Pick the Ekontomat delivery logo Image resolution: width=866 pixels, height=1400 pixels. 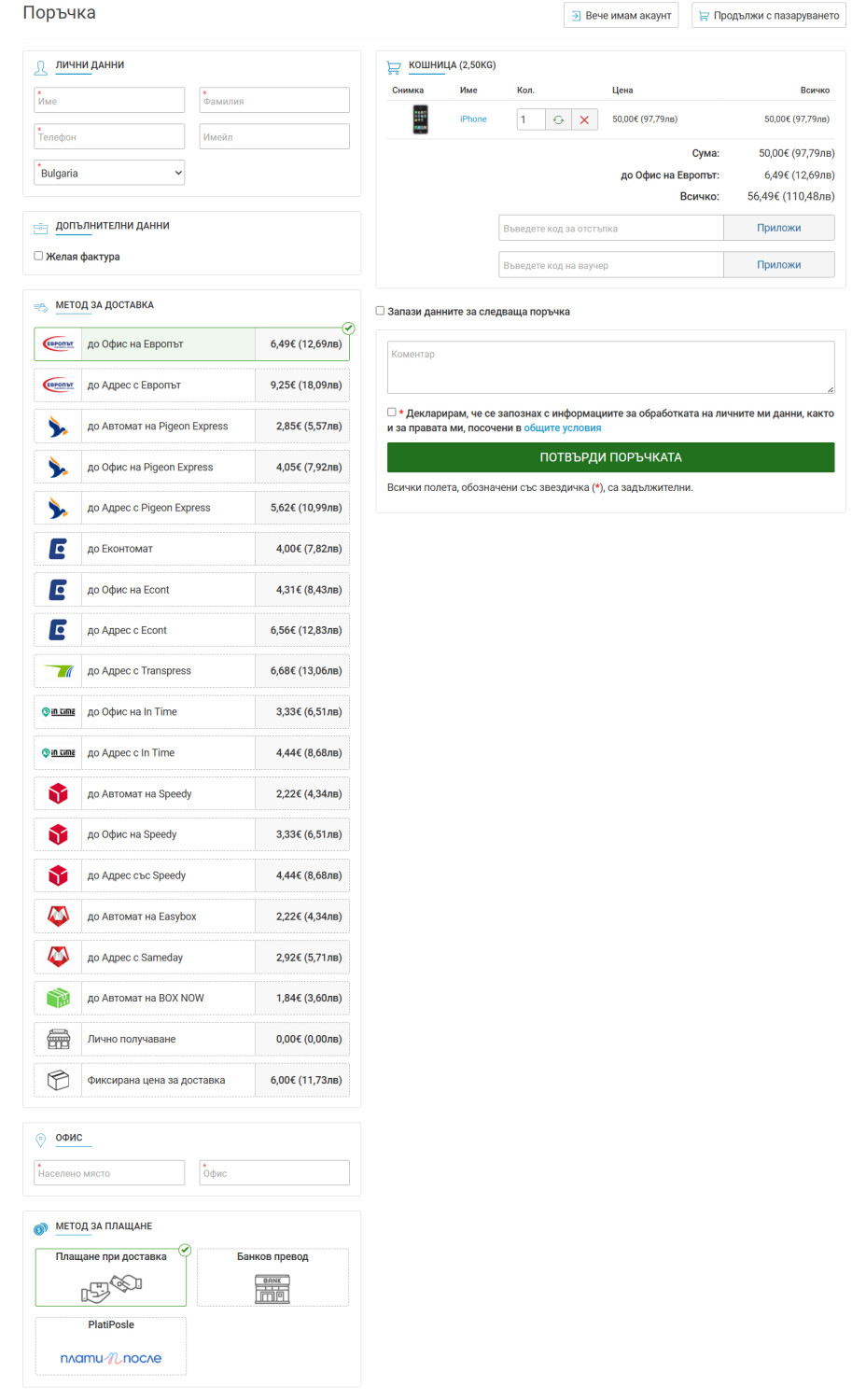pyautogui.click(x=58, y=549)
